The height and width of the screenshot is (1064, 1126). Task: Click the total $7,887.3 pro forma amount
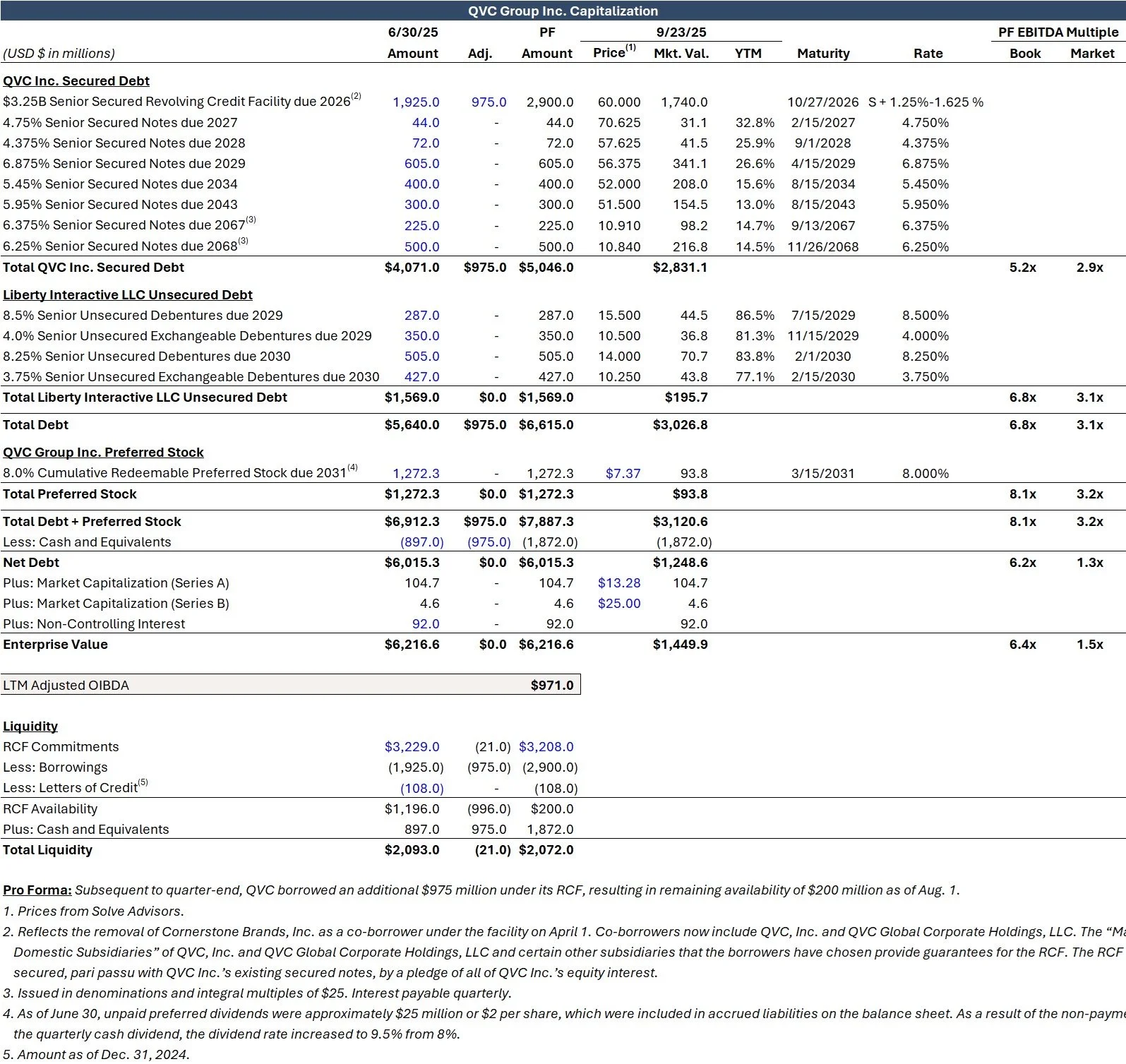click(546, 521)
